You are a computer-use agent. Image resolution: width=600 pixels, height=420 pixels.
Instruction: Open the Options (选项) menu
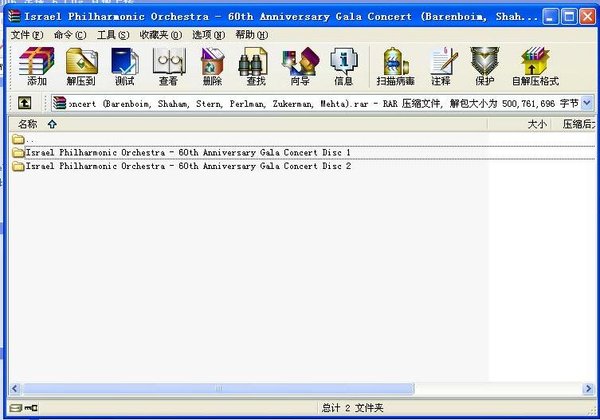pyautogui.click(x=209, y=35)
